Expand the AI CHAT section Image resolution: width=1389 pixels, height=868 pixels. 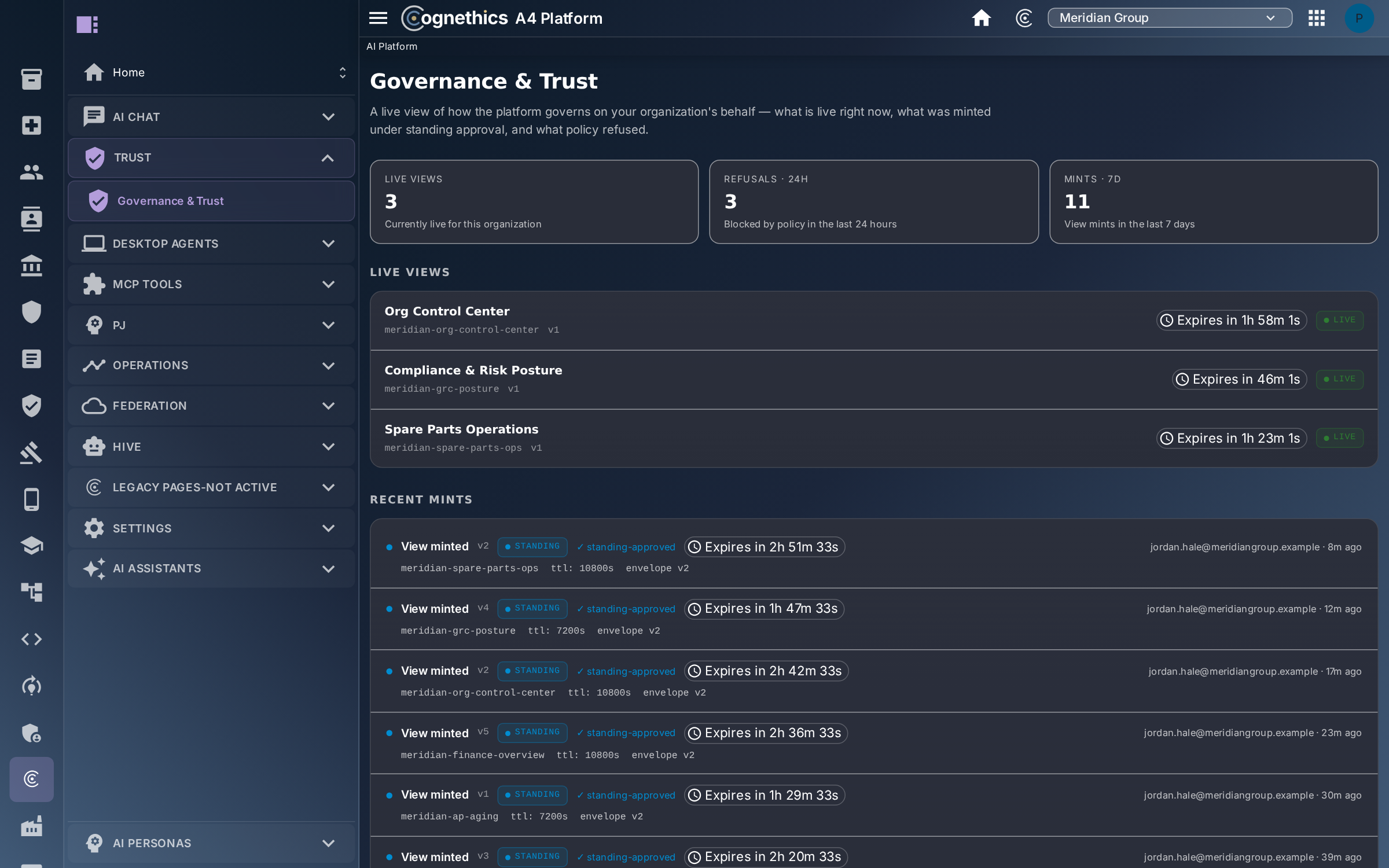211,117
